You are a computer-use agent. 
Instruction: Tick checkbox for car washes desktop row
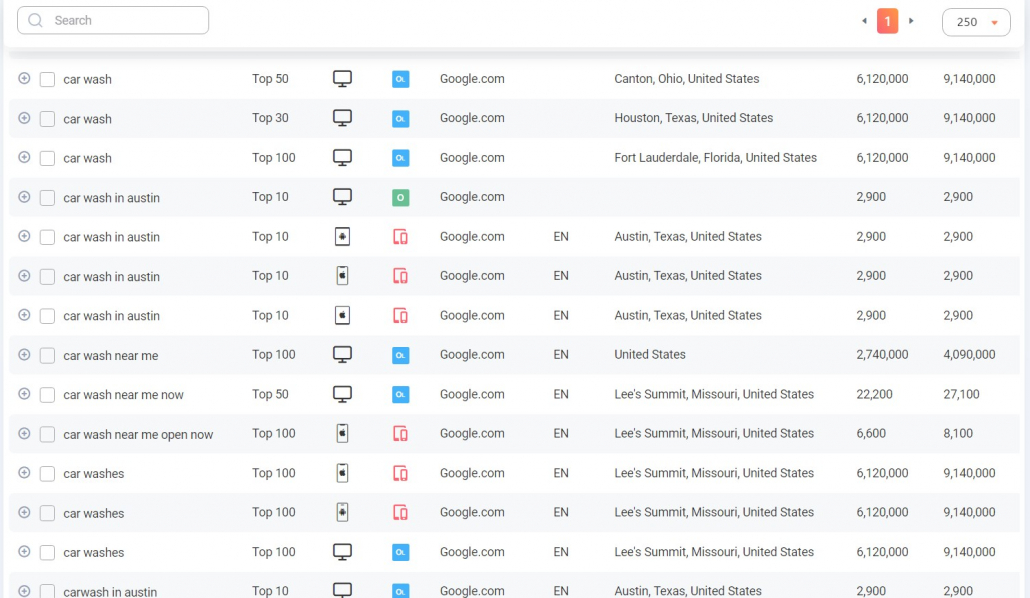(x=47, y=553)
